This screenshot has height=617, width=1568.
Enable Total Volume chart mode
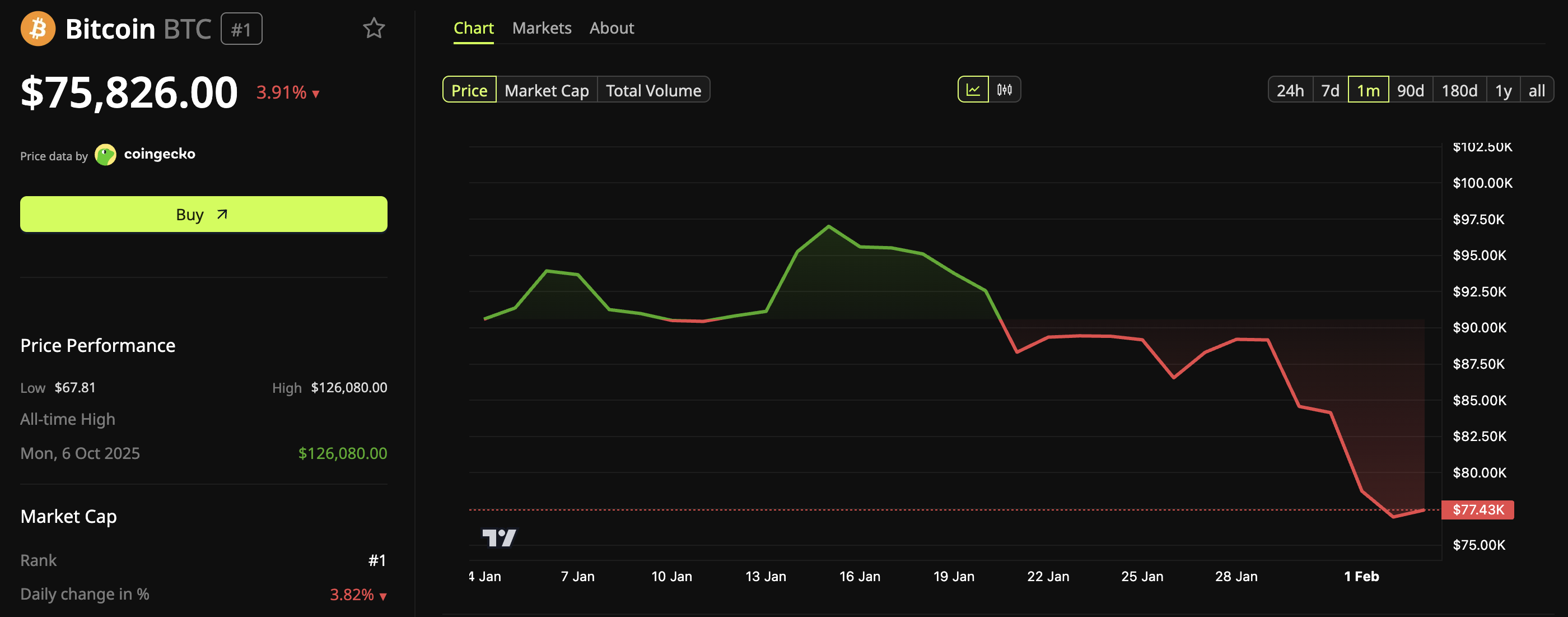coord(653,90)
